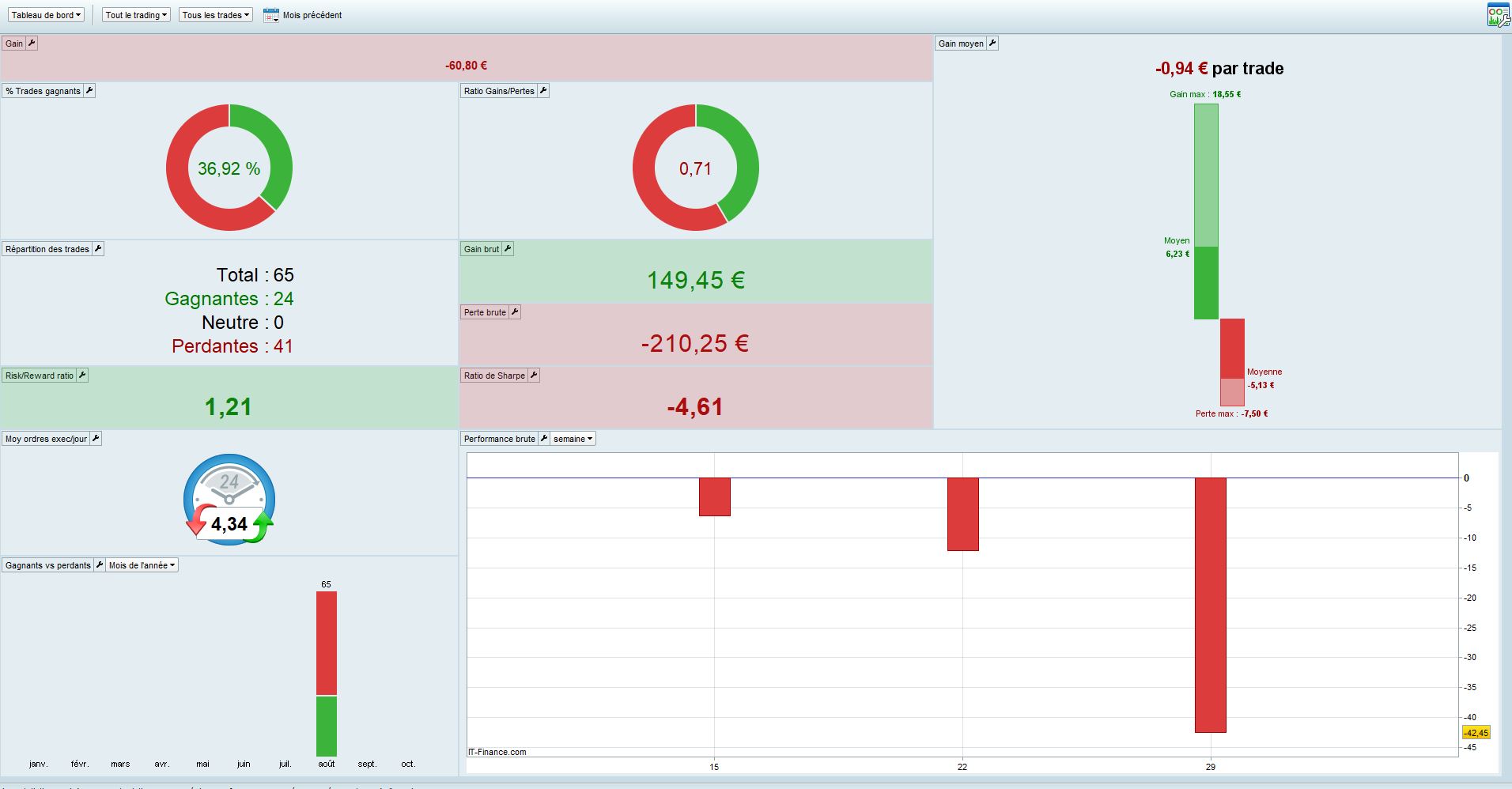Click the Gagnantes : 24 line
The height and width of the screenshot is (789, 1512).
229,299
